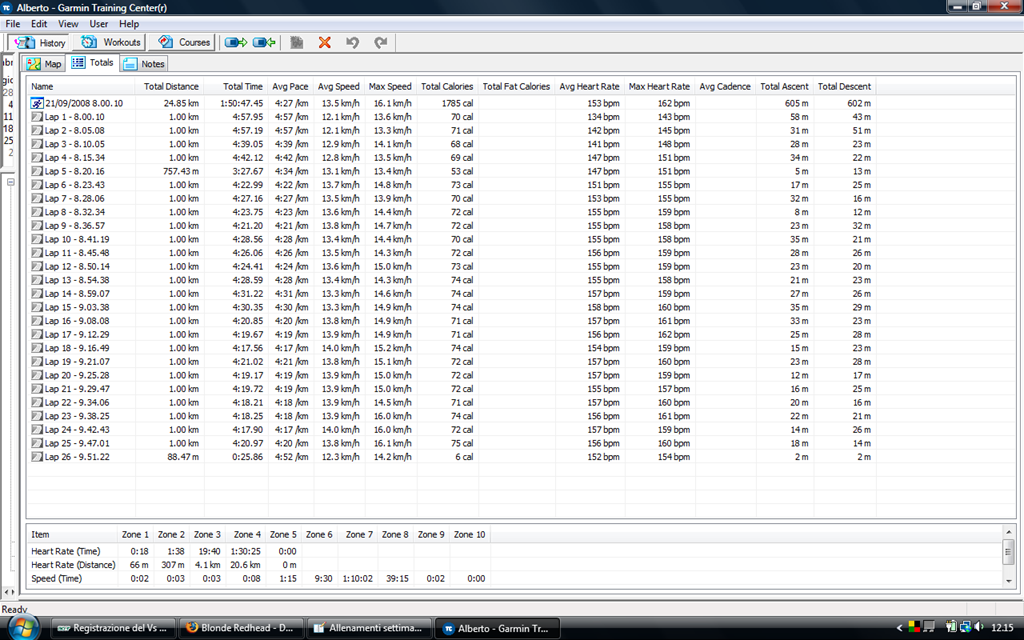The width and height of the screenshot is (1024, 640).
Task: Click the zone panel scrollbar down arrow
Action: pos(1008,580)
